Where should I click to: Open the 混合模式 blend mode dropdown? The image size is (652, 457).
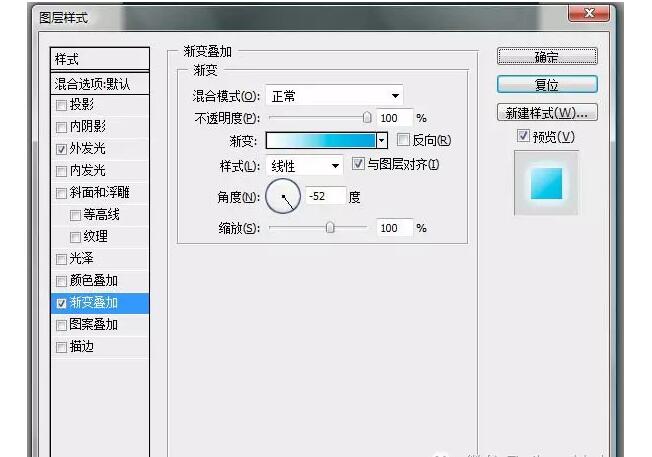point(334,96)
